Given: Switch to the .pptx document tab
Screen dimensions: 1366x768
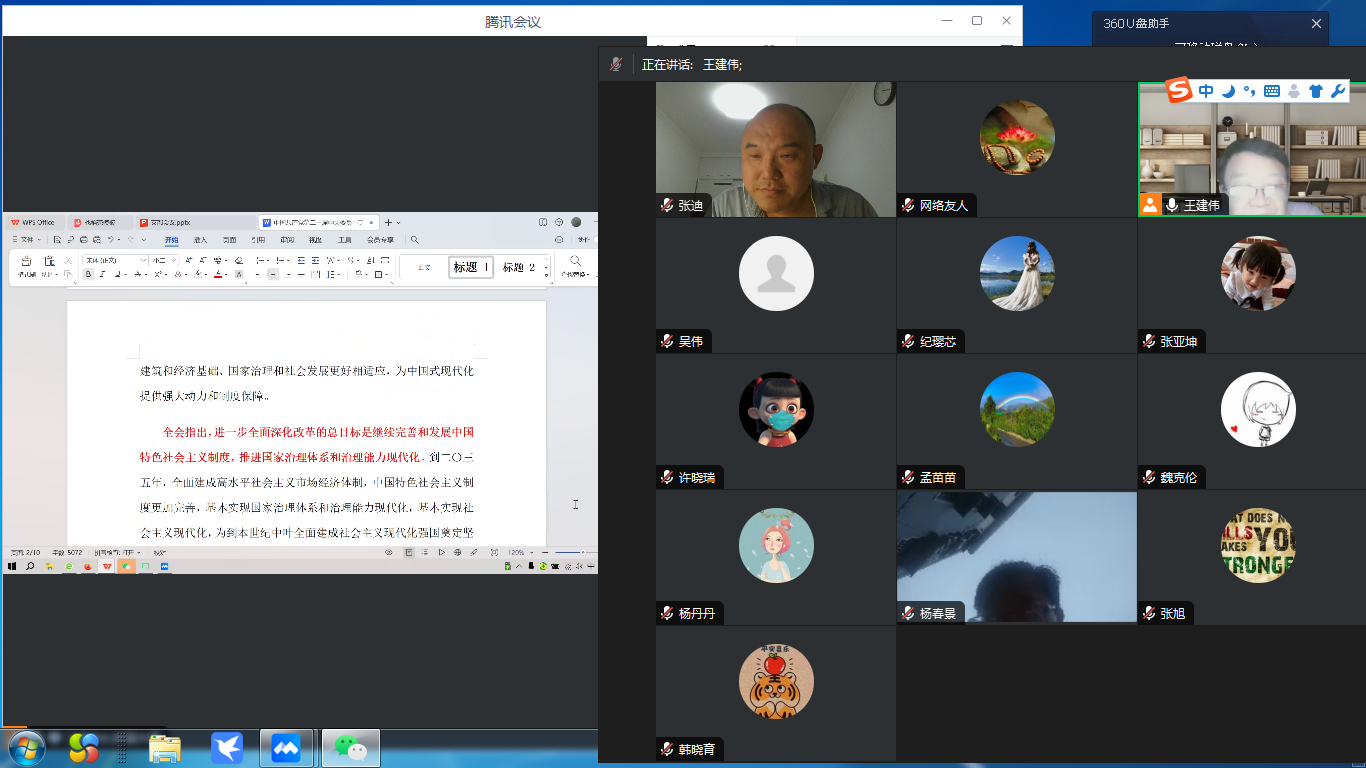Looking at the screenshot, I should click(x=165, y=222).
